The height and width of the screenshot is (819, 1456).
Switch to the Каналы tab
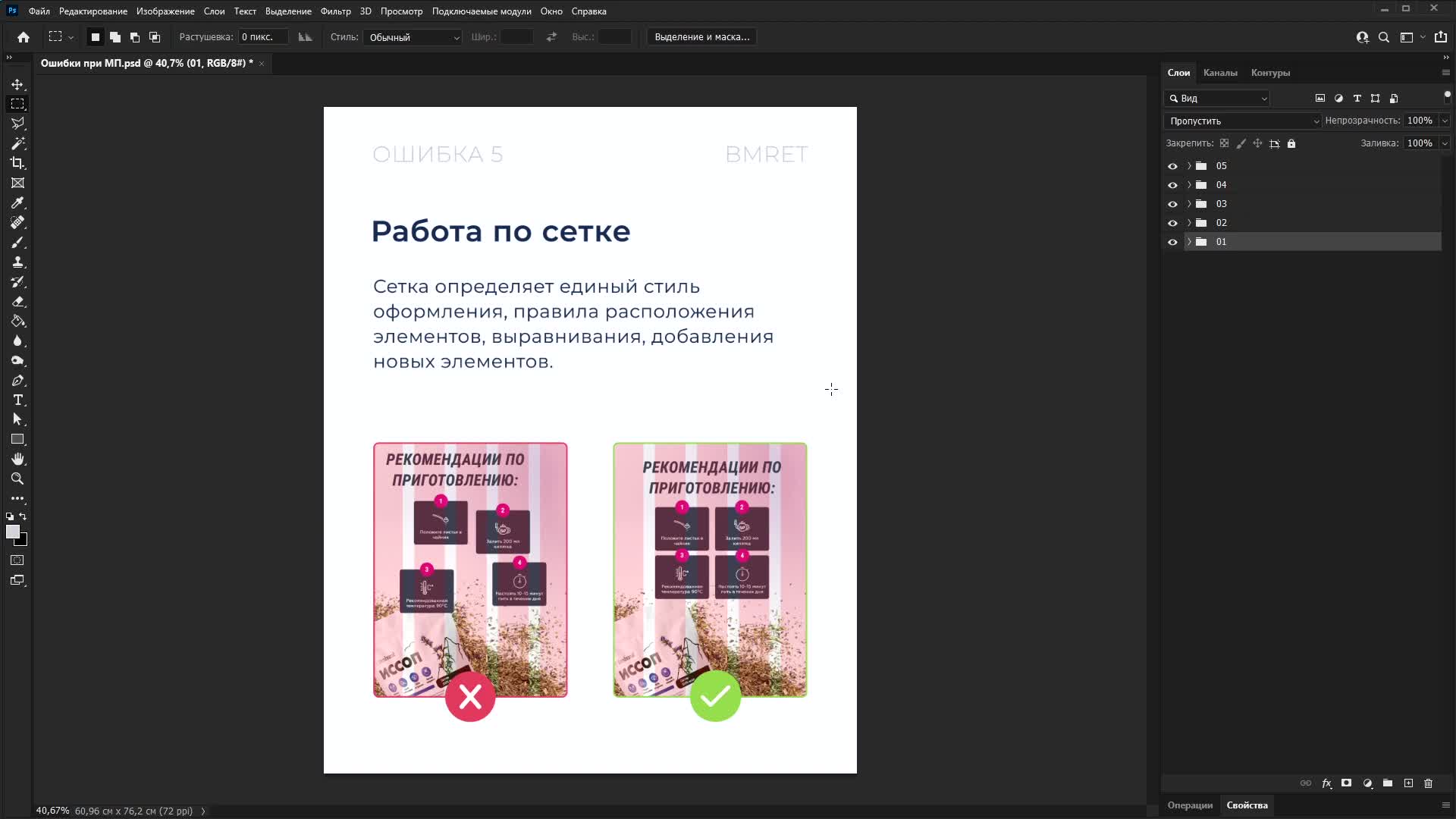[x=1219, y=73]
